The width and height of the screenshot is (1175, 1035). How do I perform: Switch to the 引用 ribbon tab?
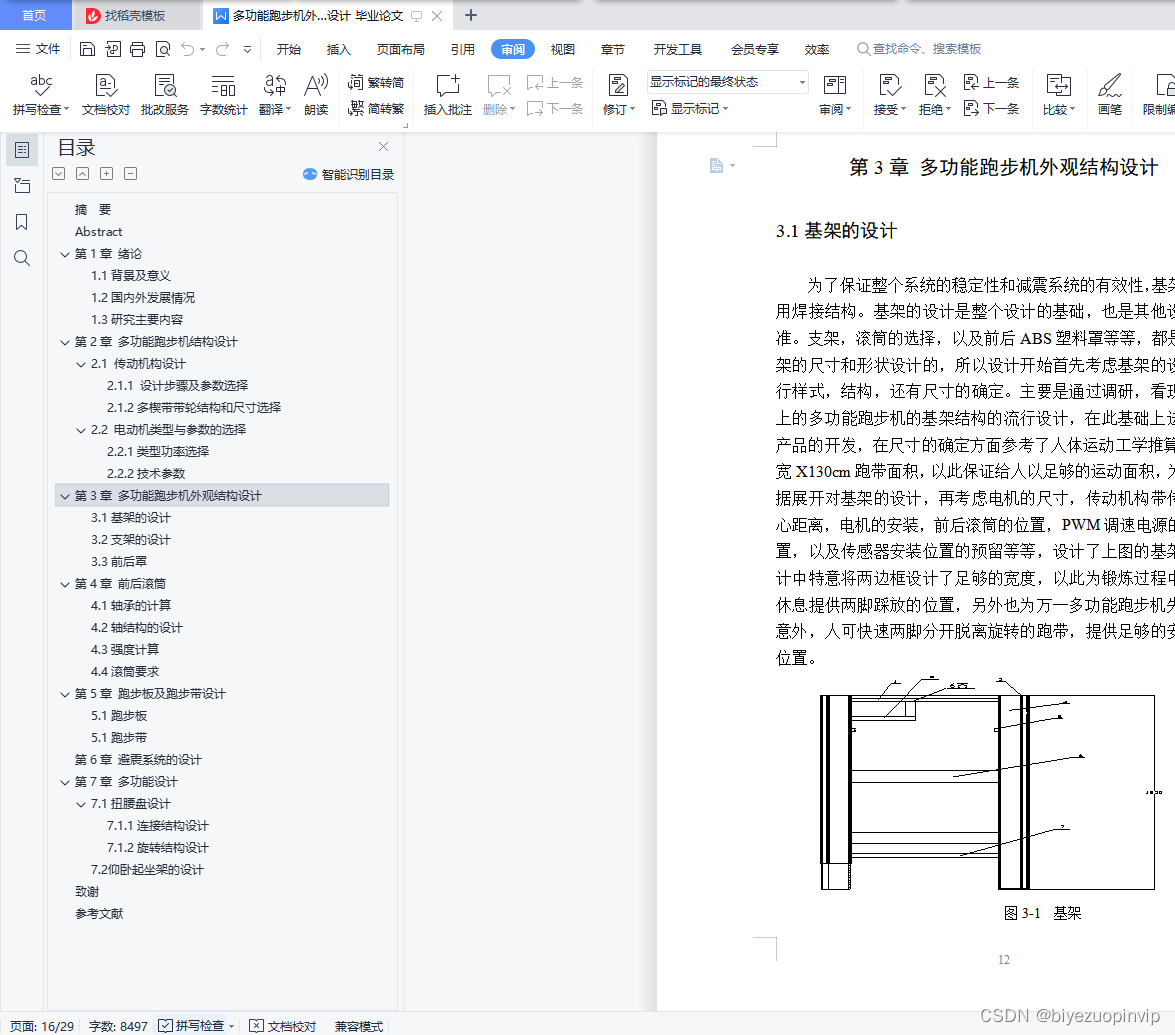[x=462, y=49]
